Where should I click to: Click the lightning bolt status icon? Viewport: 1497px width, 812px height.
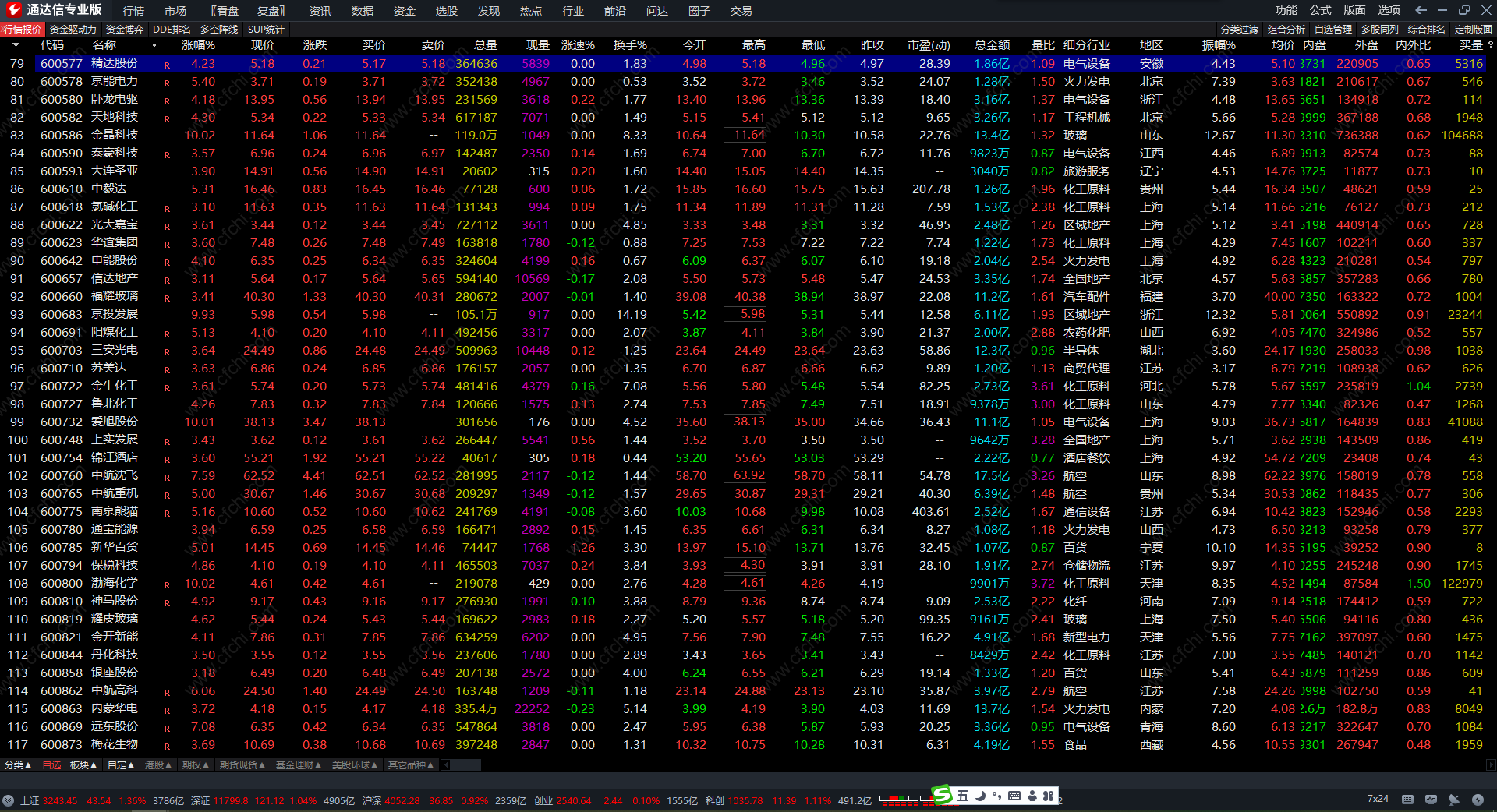[x=1478, y=800]
